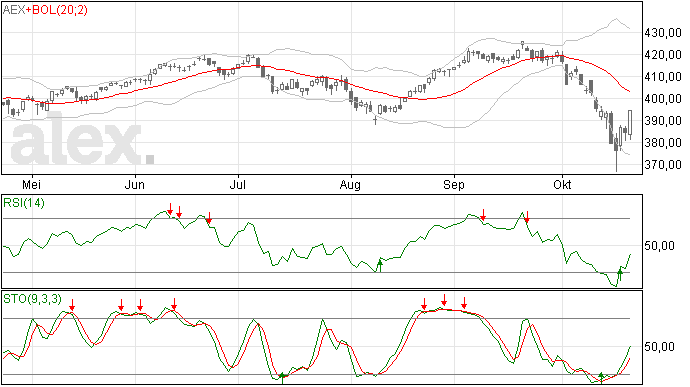
Task: Click the rightmost red arrow in STO panel
Action: pos(464,303)
